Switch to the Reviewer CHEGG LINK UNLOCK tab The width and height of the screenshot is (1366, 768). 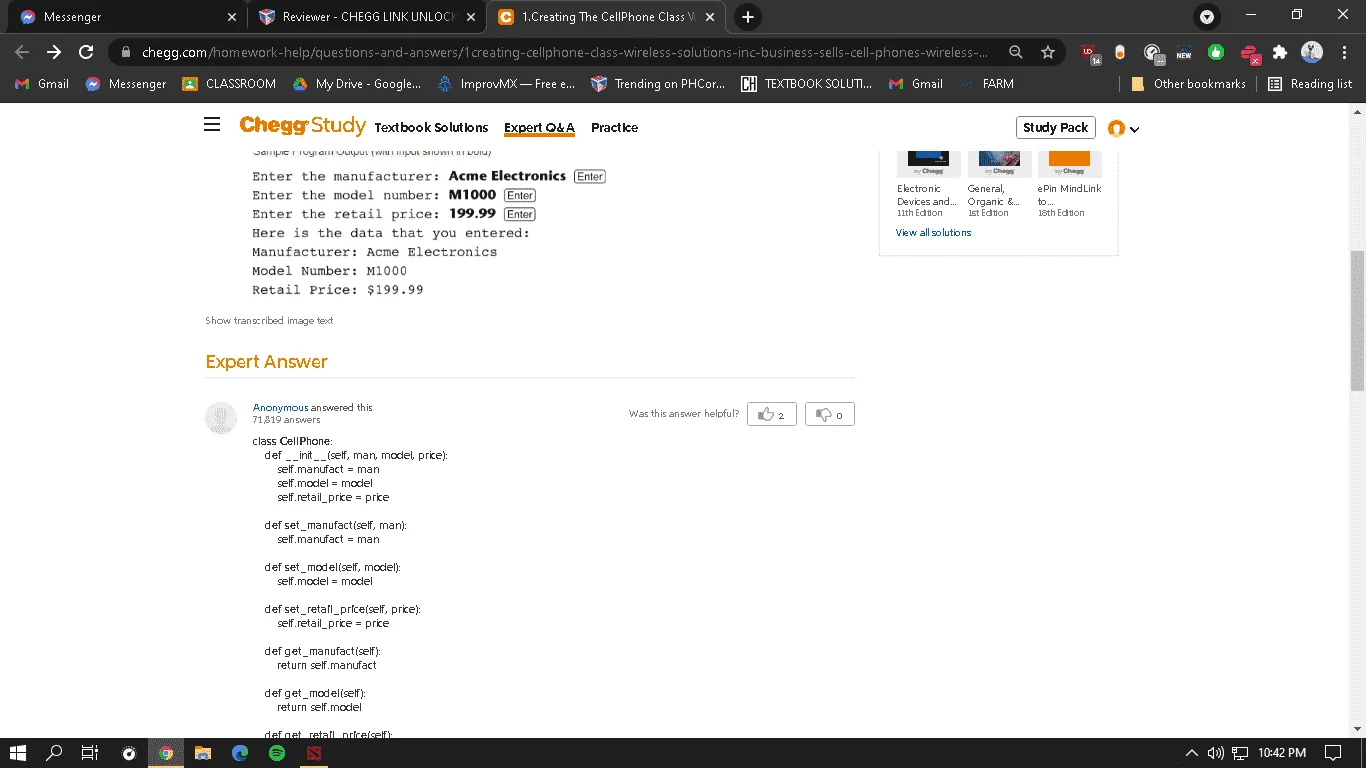pos(367,17)
